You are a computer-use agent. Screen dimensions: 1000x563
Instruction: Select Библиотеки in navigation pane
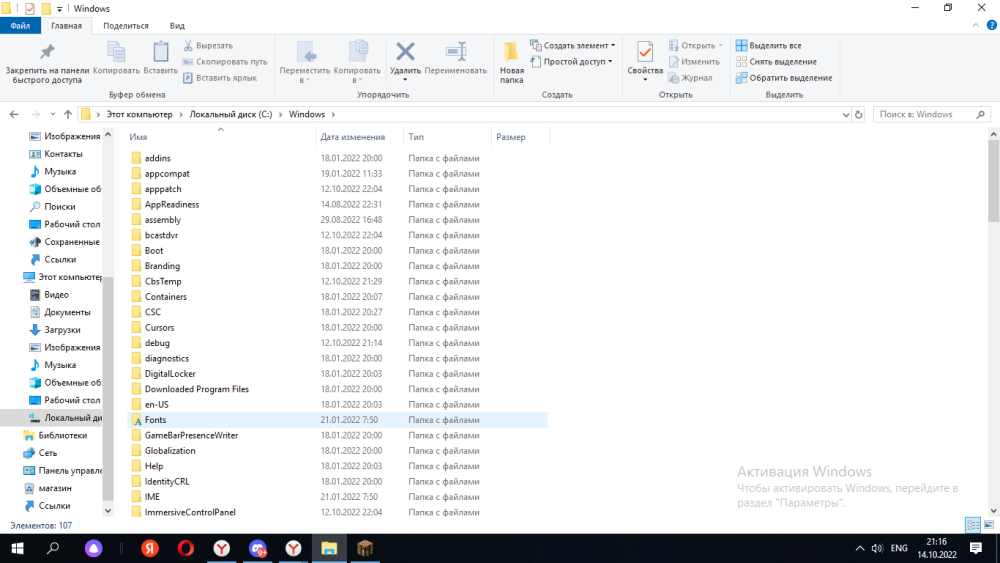click(x=62, y=435)
